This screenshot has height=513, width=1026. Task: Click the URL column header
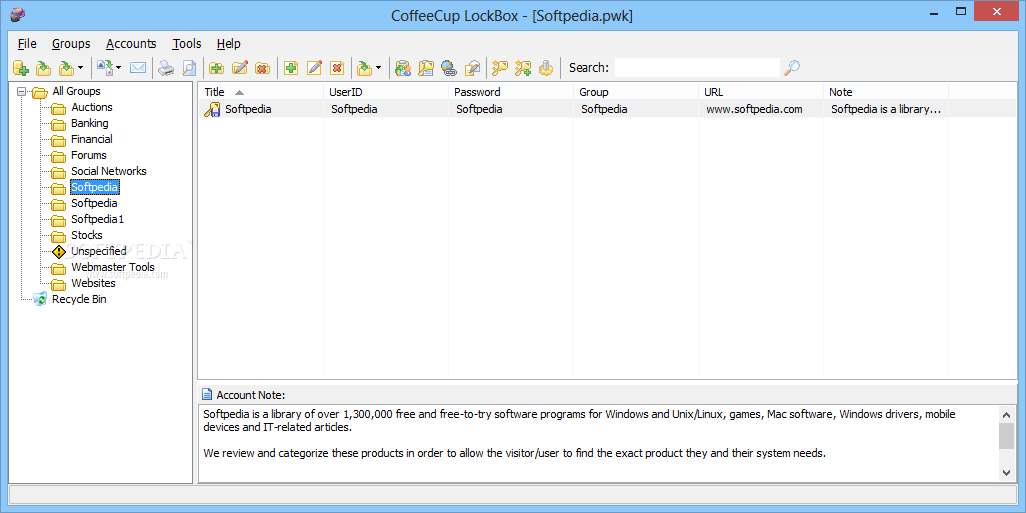[761, 92]
